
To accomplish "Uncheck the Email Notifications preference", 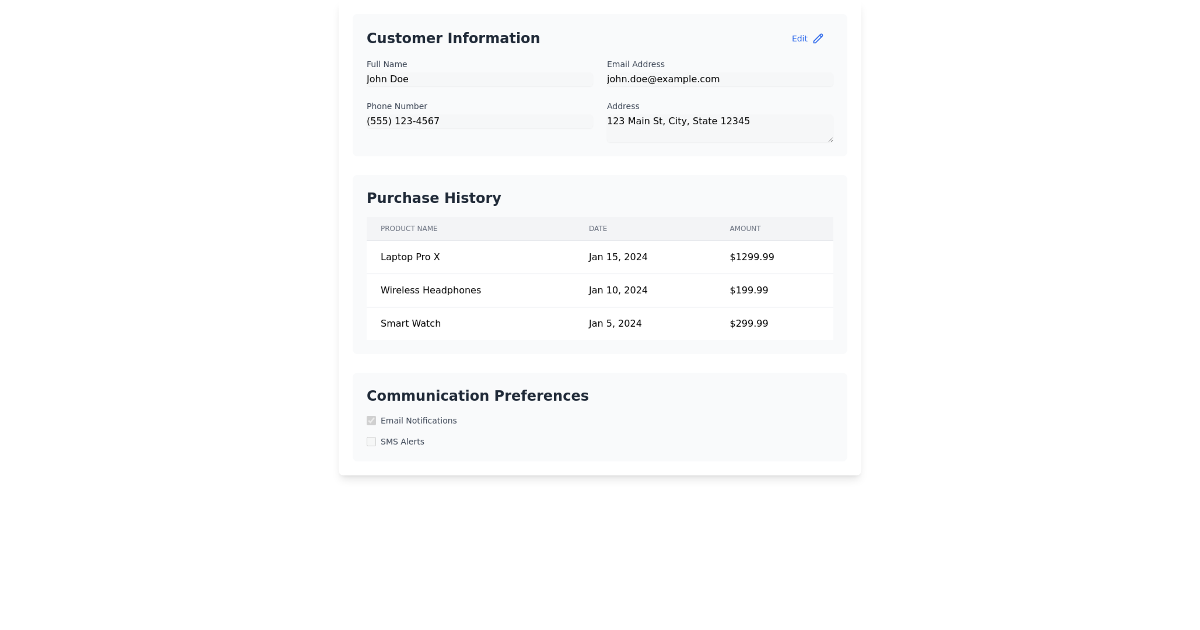I will click(371, 420).
